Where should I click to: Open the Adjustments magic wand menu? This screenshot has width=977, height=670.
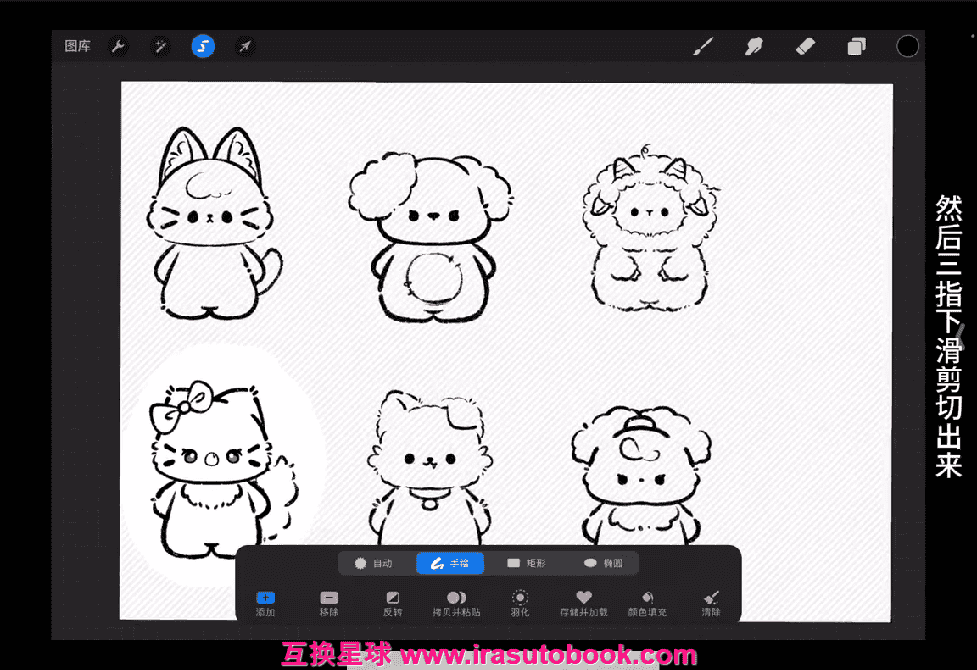click(160, 46)
